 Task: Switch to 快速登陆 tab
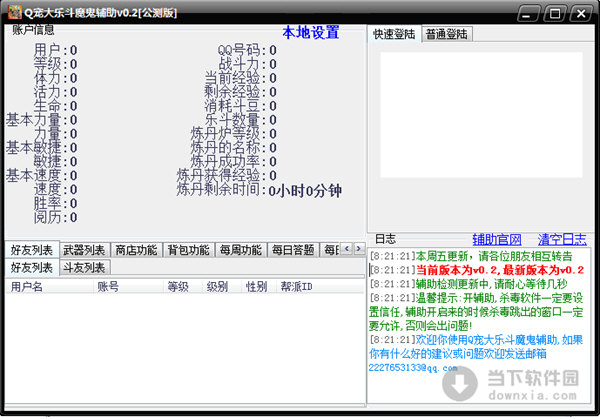[394, 34]
